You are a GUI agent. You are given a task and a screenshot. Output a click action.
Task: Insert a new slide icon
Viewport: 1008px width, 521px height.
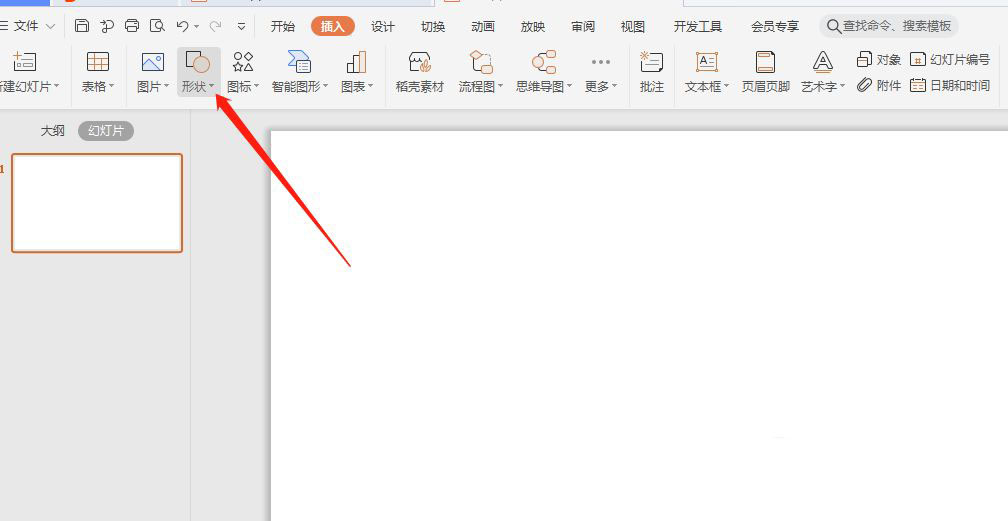point(24,62)
